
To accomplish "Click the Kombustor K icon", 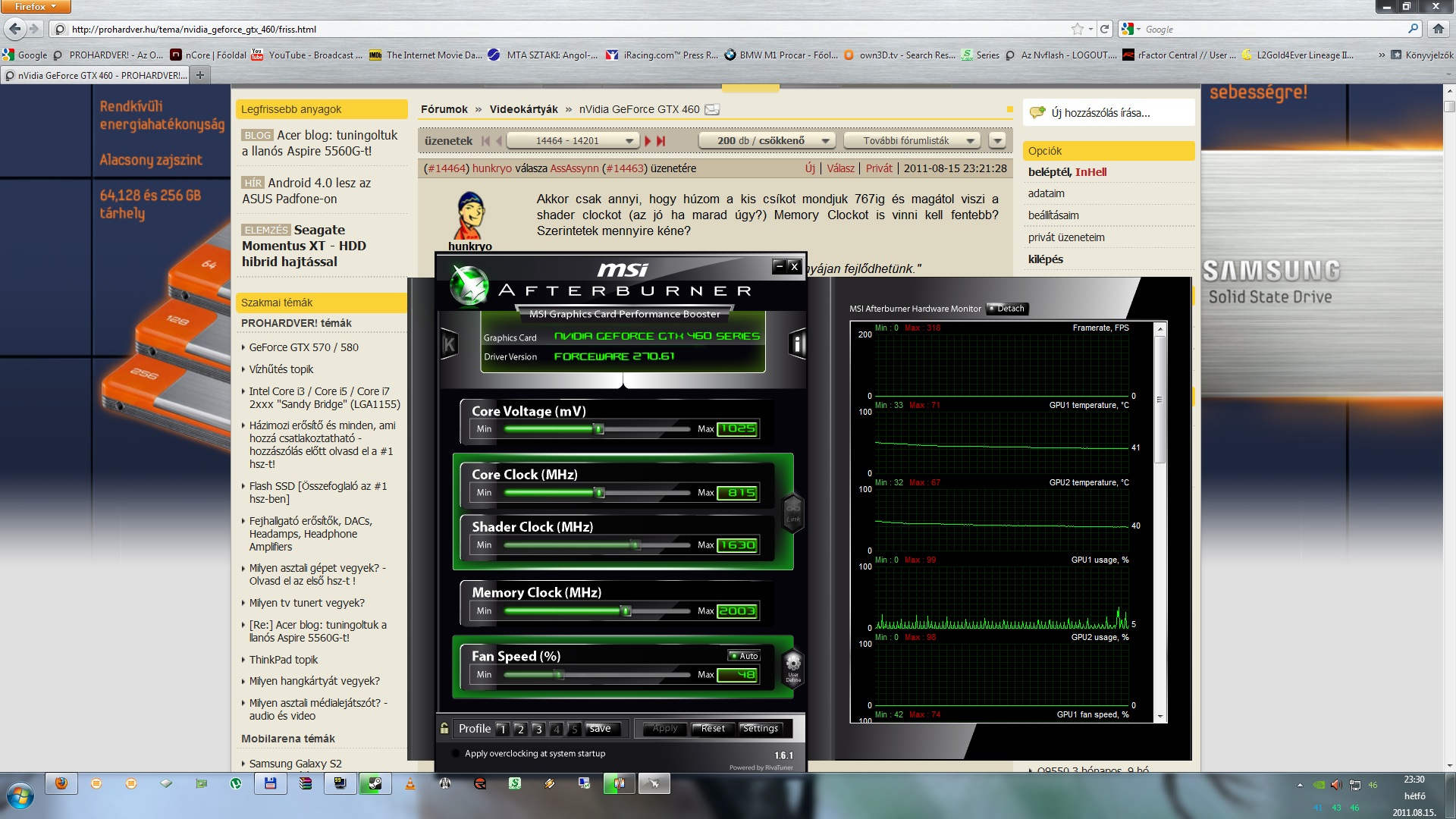I will (449, 345).
